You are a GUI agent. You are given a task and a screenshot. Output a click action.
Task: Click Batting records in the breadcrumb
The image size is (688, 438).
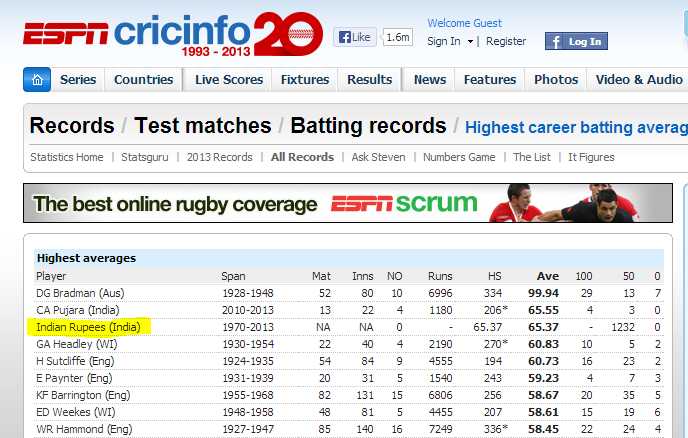coord(368,126)
